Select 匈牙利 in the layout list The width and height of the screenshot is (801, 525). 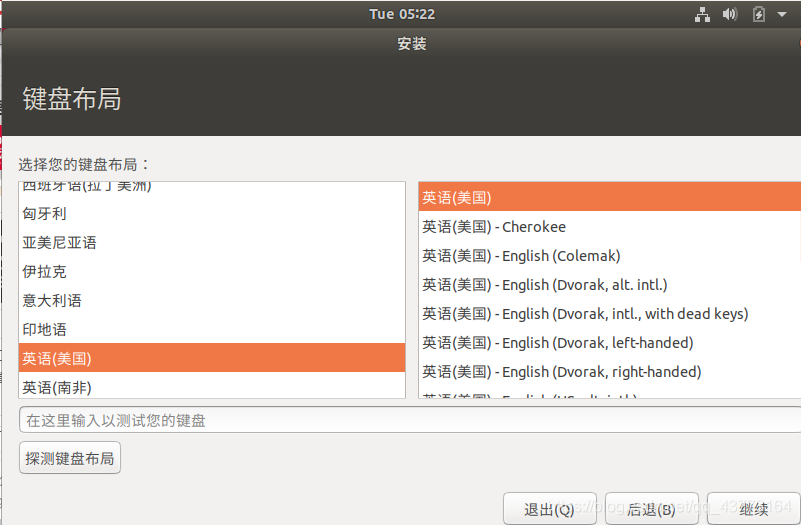(x=212, y=213)
